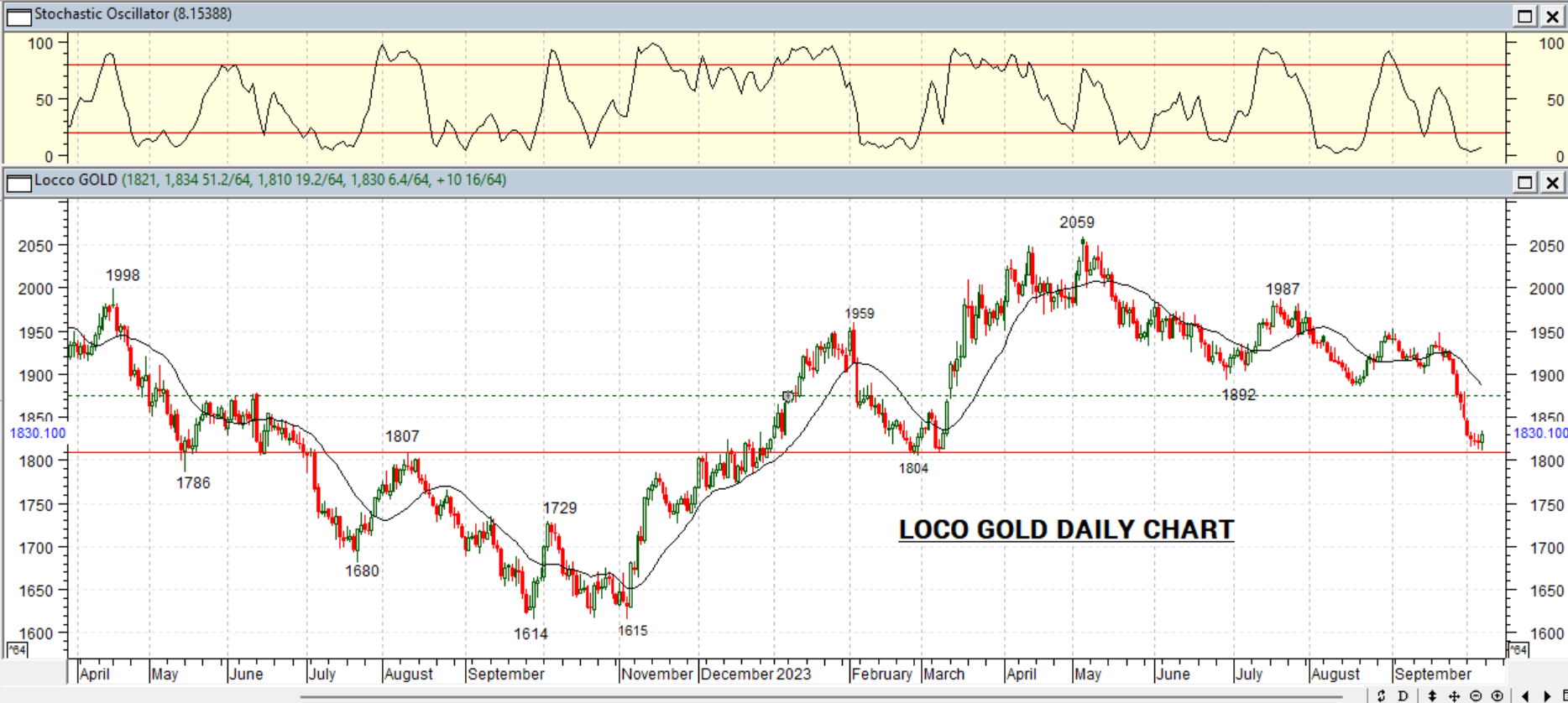Screen dimensions: 1568x703
Task: Select the 1807 price label
Action: tap(402, 436)
